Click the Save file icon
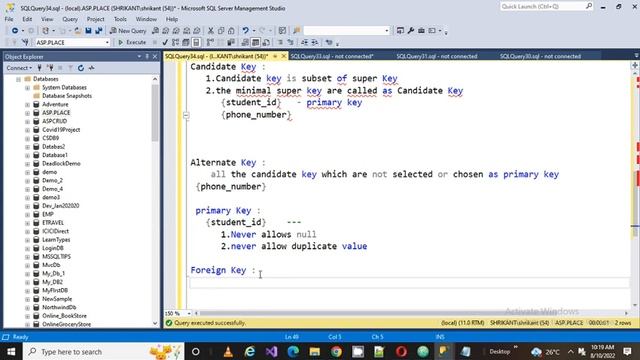 88,31
